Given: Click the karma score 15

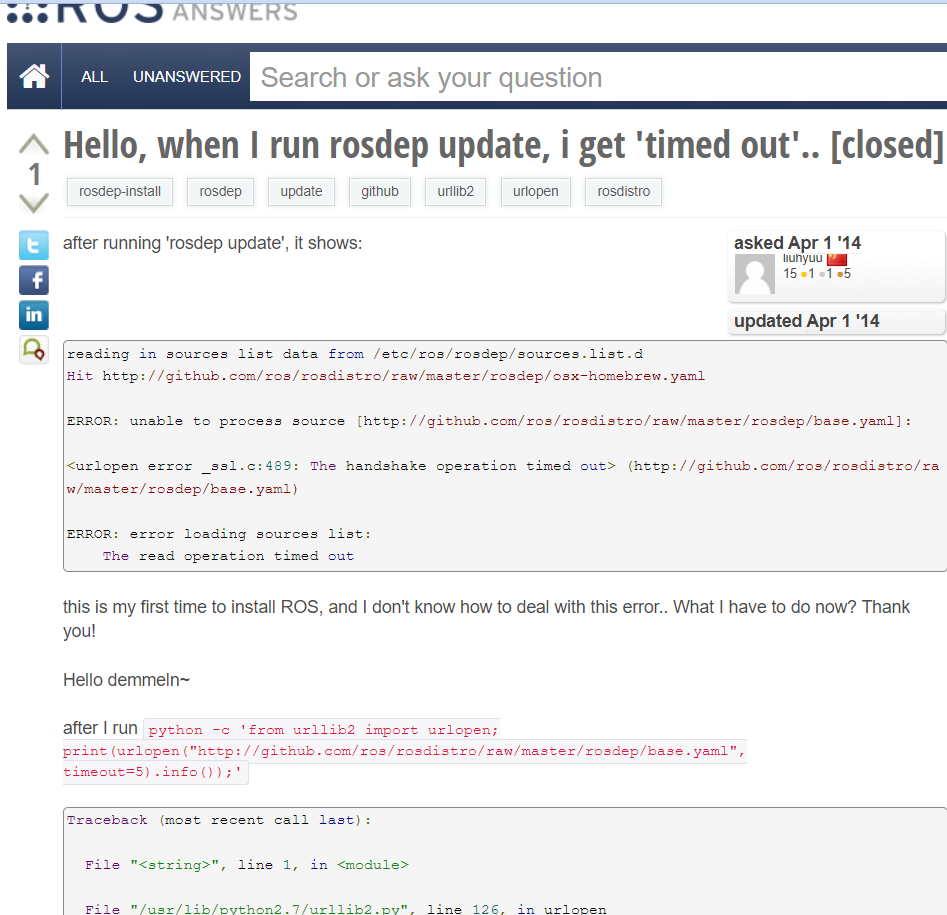Looking at the screenshot, I should click(x=790, y=274).
